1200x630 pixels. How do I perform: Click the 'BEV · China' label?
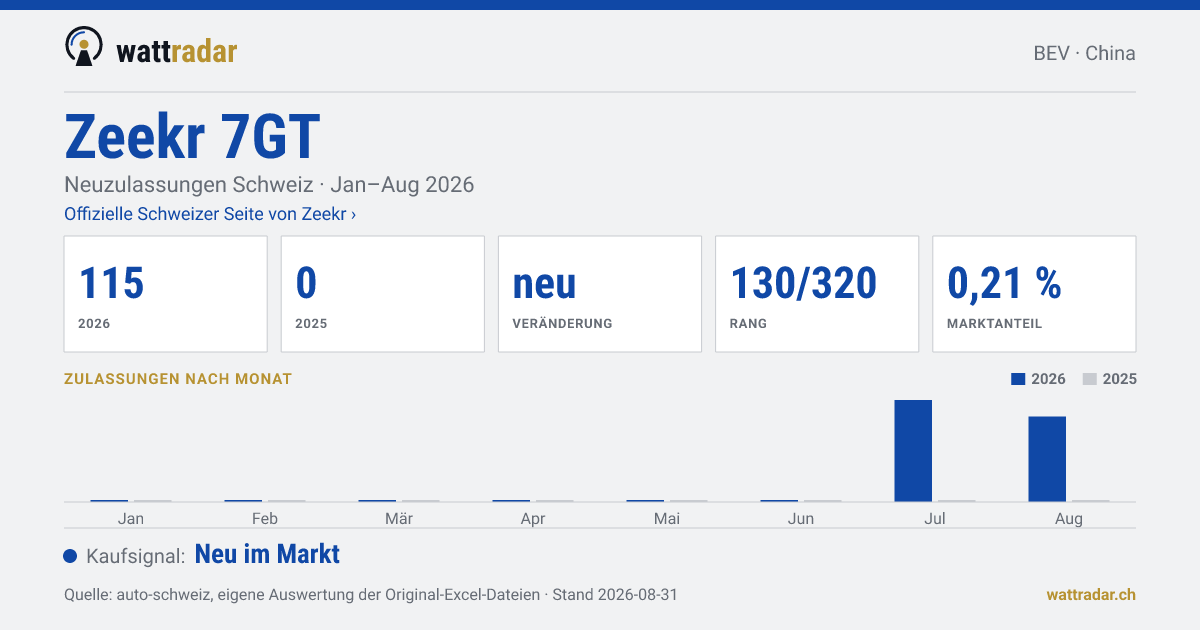point(1084,54)
